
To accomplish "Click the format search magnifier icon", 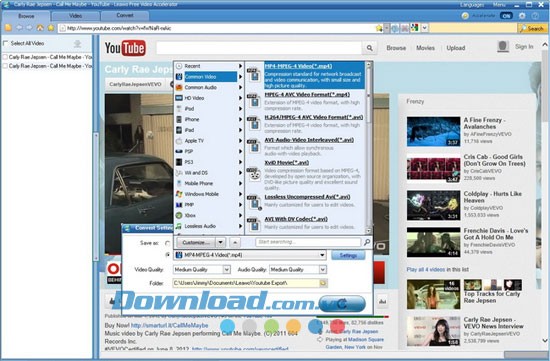I will tap(367, 242).
